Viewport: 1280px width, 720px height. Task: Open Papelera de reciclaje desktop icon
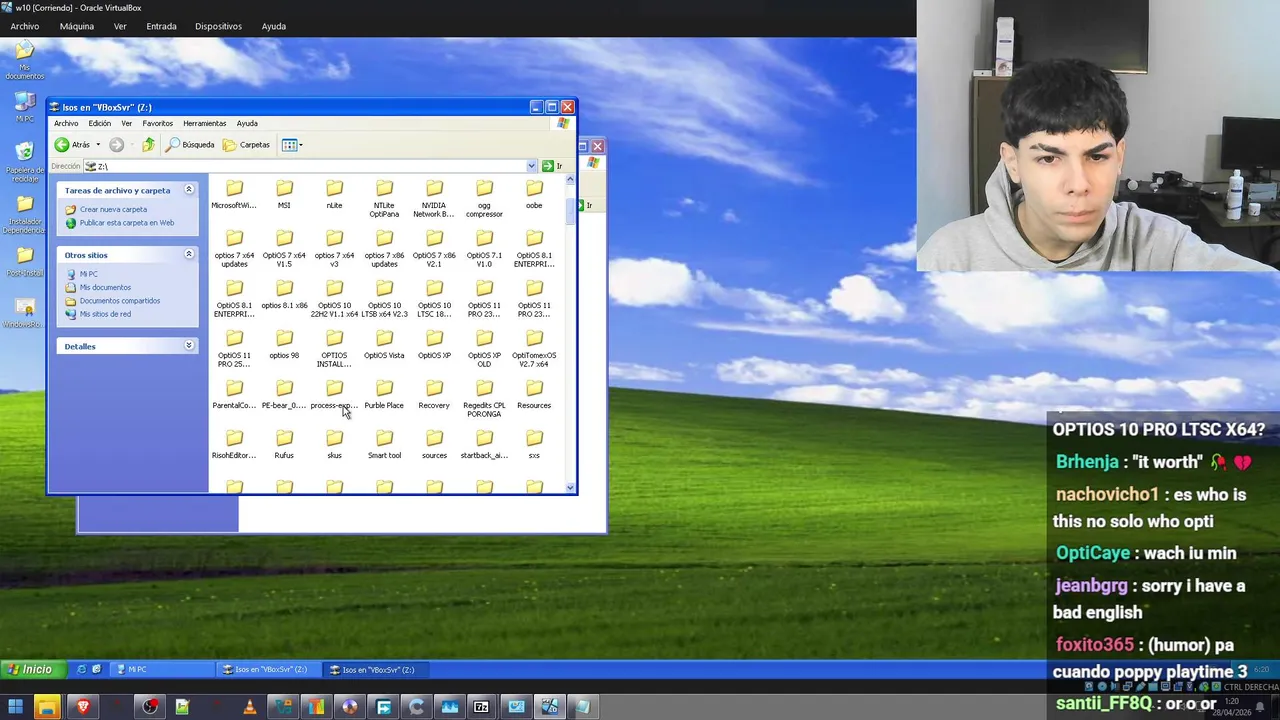point(25,161)
